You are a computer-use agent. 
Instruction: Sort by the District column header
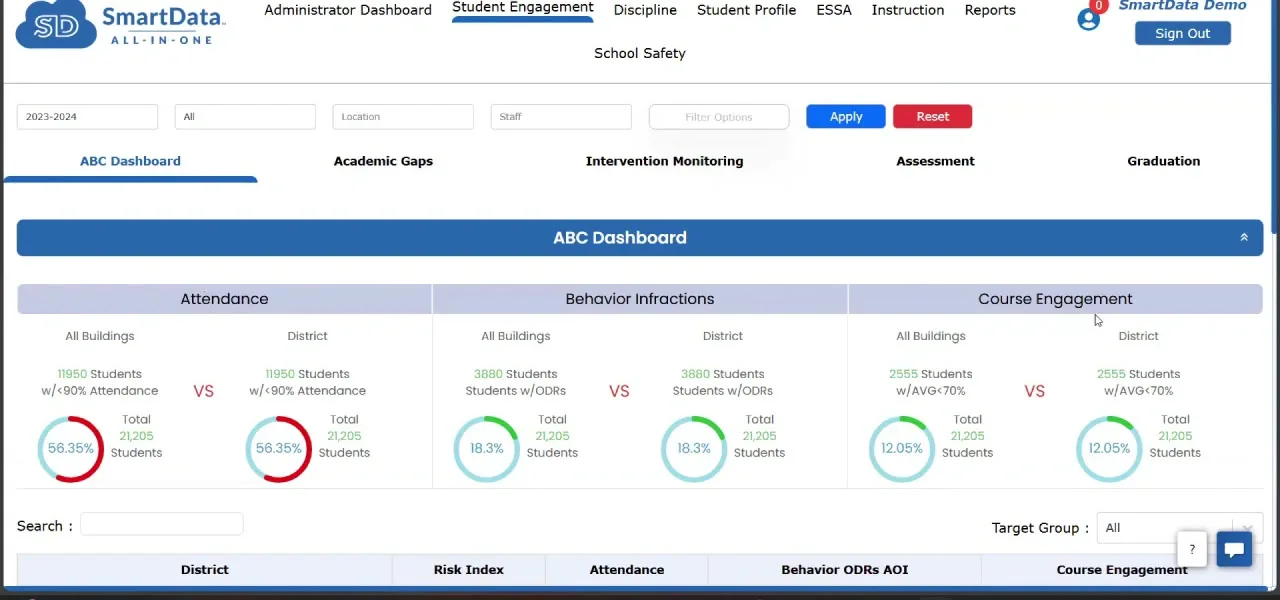click(x=205, y=570)
